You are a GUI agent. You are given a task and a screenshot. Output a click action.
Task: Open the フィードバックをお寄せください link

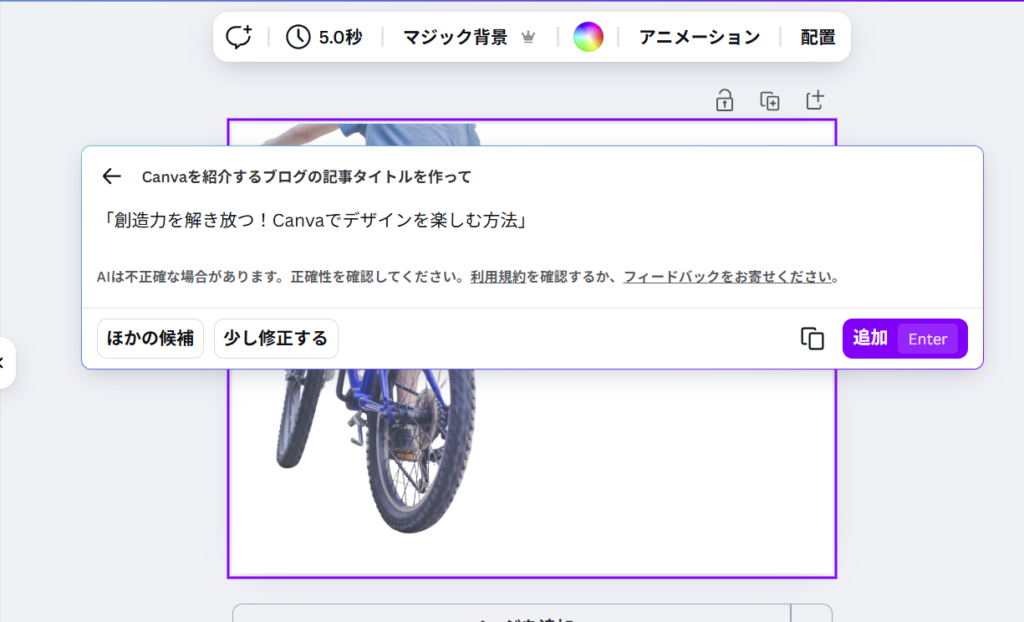coord(728,277)
